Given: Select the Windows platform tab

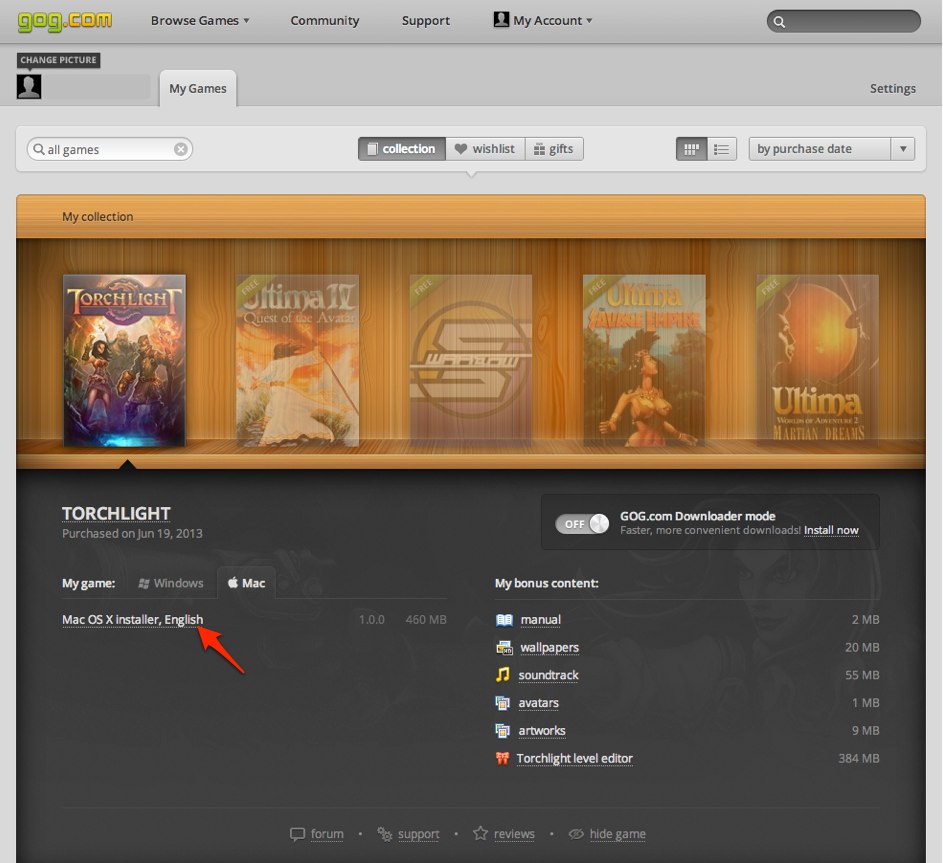Looking at the screenshot, I should tap(171, 583).
